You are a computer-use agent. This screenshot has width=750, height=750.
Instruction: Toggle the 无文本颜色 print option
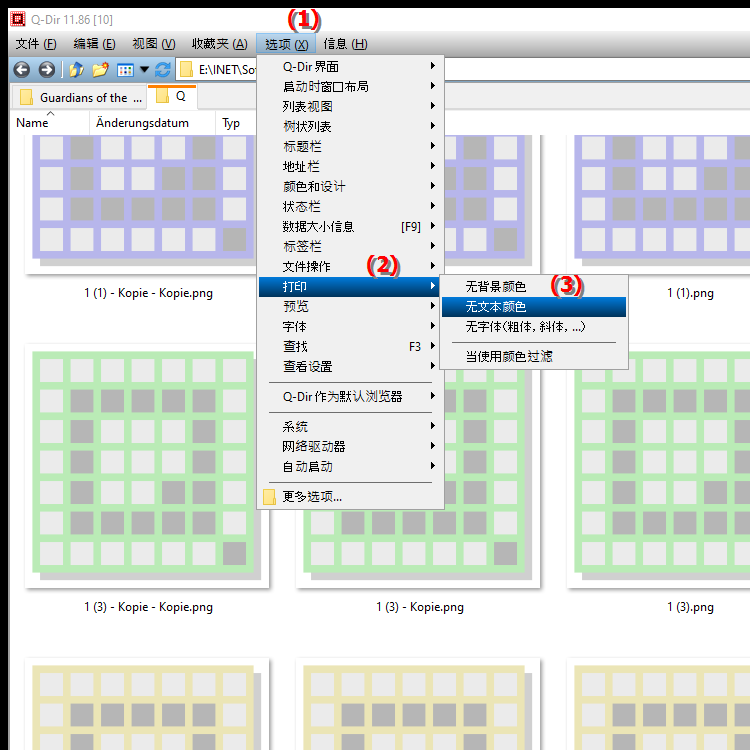click(534, 307)
